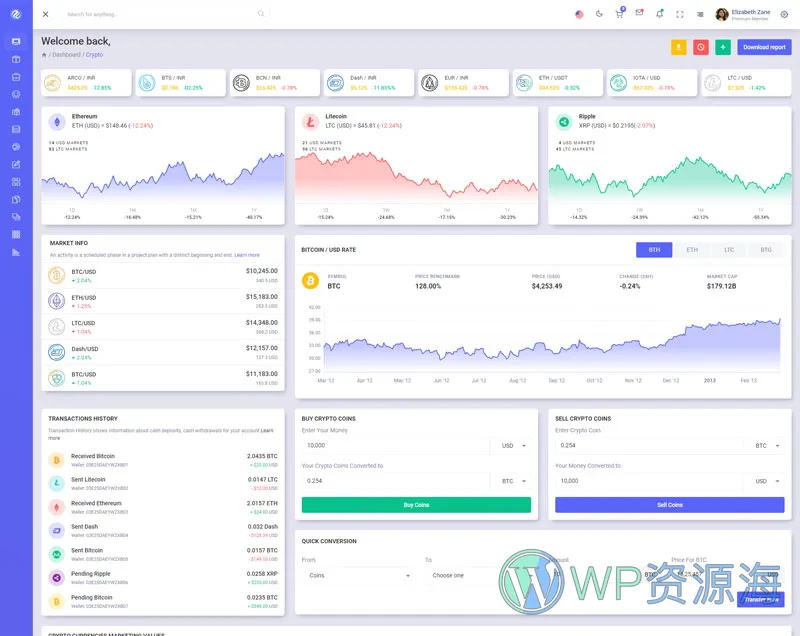Click the search magnifier icon
The height and width of the screenshot is (636, 800).
(261, 14)
